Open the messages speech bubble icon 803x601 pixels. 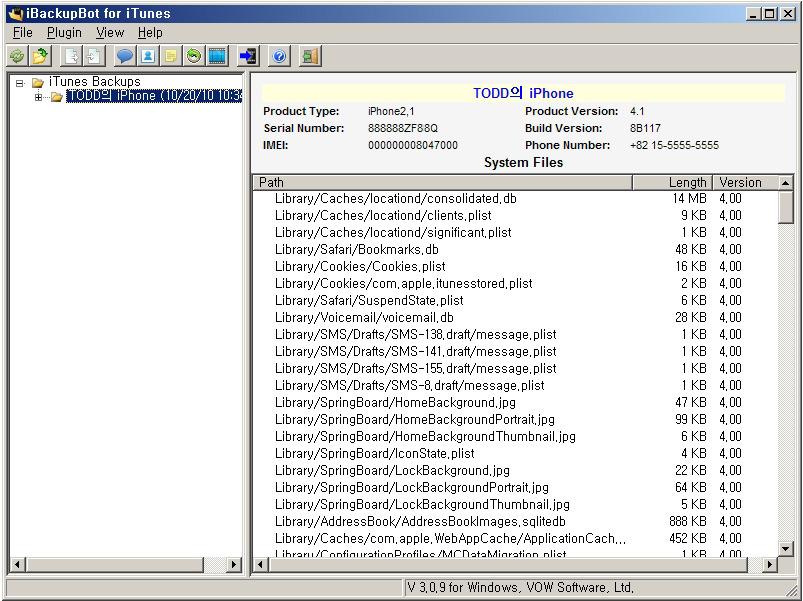click(x=125, y=56)
